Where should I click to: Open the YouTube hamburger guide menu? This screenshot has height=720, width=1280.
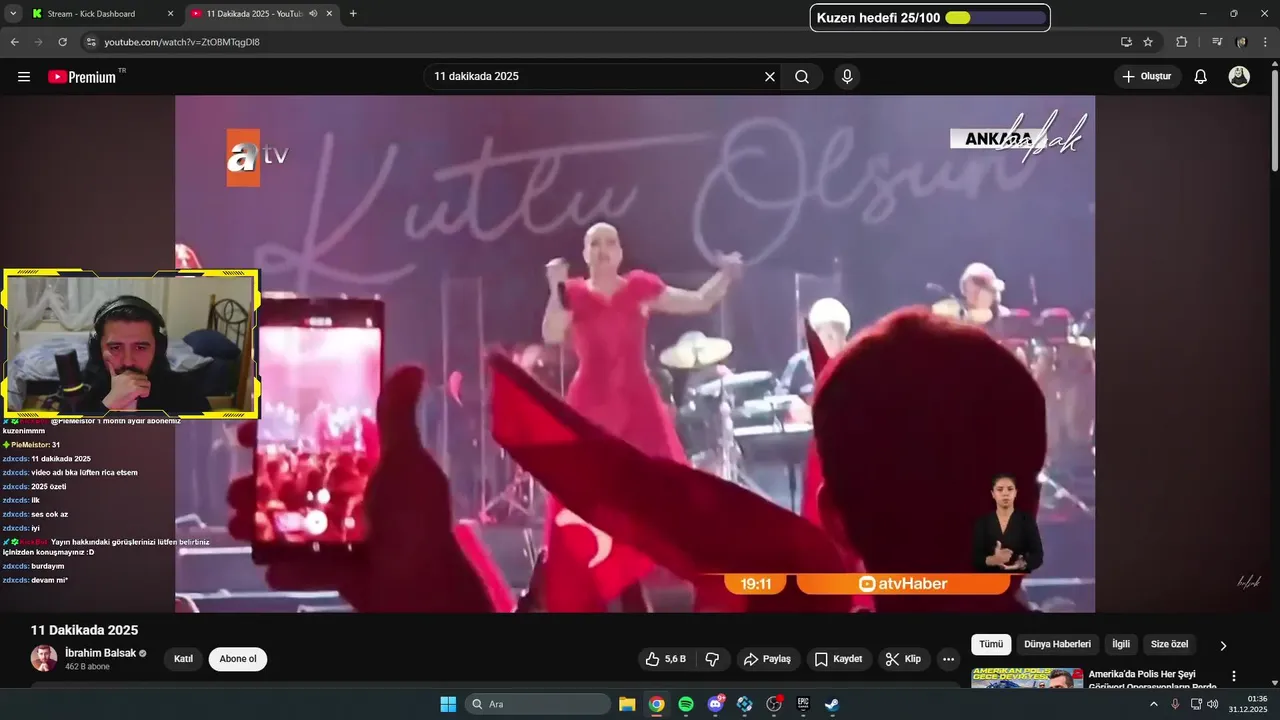click(24, 77)
